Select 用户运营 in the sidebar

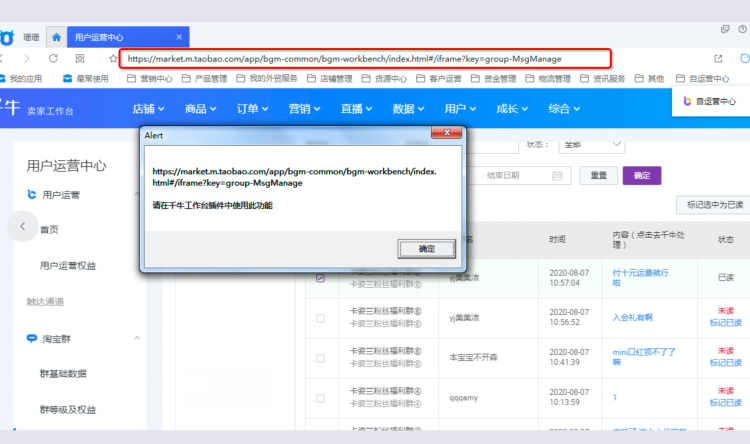[x=61, y=195]
